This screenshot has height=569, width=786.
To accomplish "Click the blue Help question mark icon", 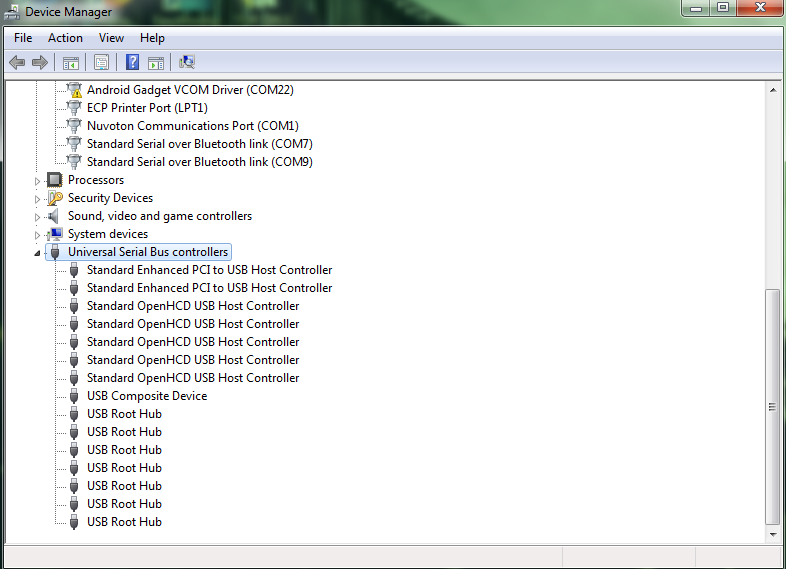I will click(x=132, y=62).
